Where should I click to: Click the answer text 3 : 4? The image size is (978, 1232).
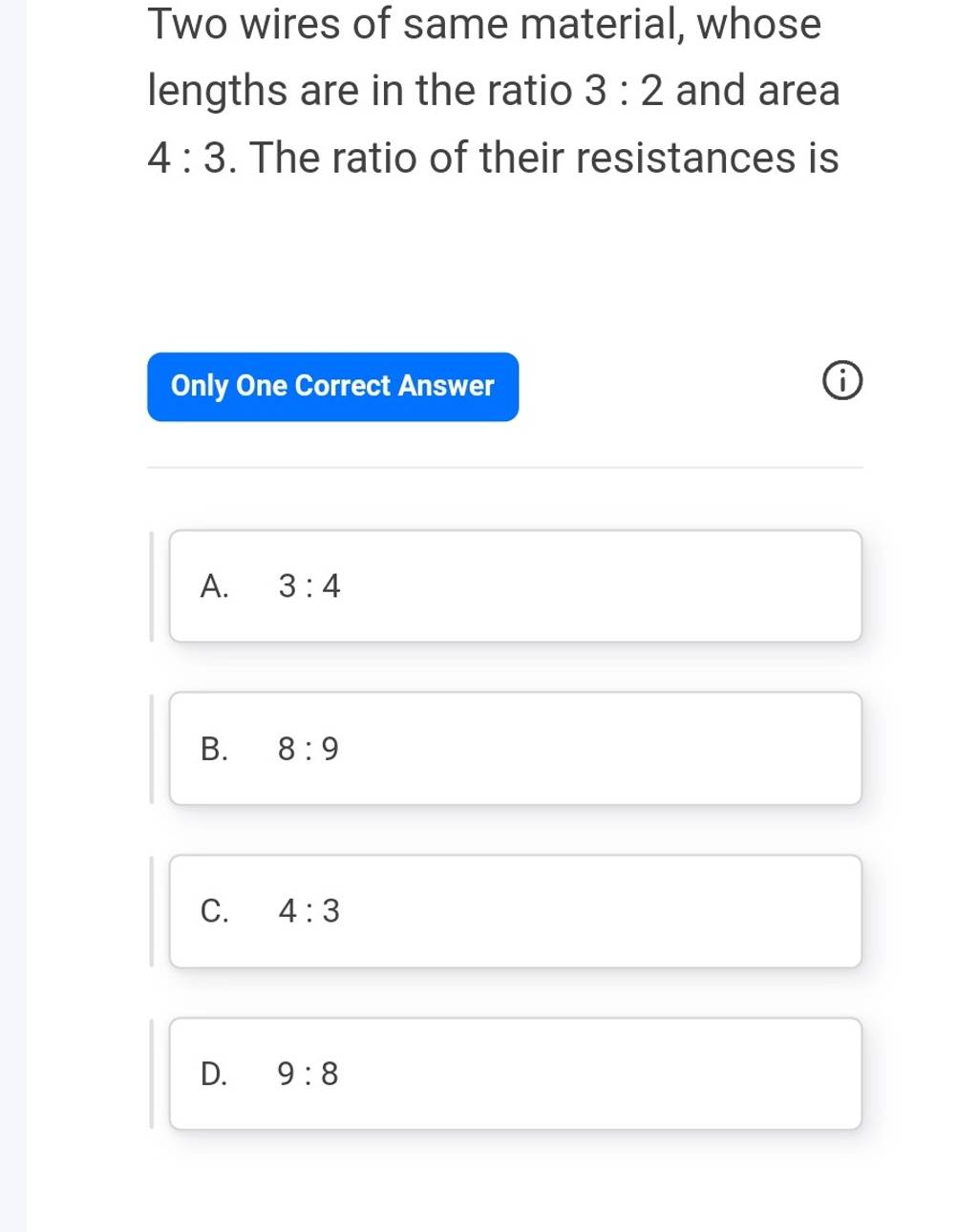click(x=308, y=586)
